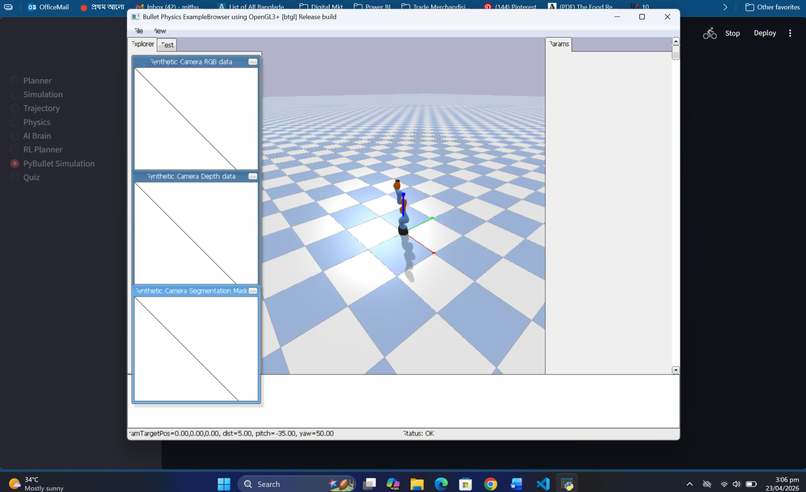Click the Deploy button in background app
This screenshot has height=492, width=806.
764,33
